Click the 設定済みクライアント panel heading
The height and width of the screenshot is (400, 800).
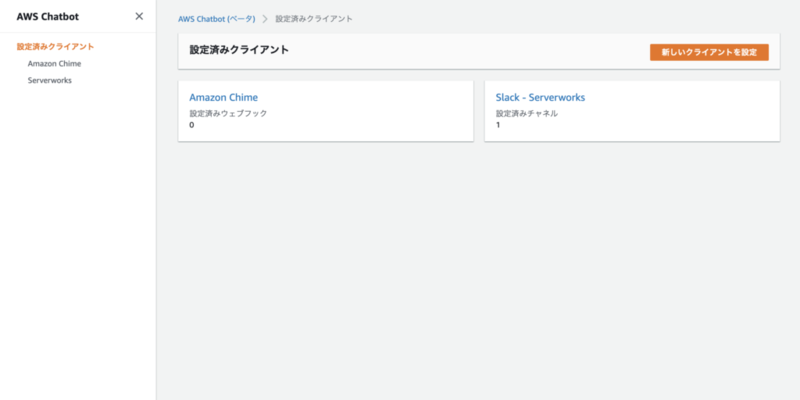pos(239,49)
